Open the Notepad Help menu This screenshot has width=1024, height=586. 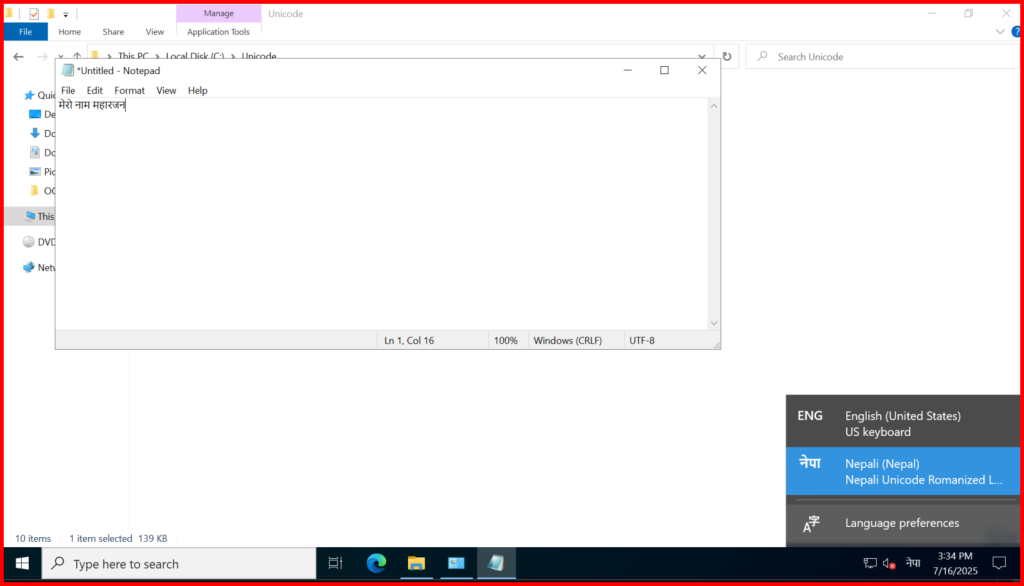pyautogui.click(x=197, y=90)
